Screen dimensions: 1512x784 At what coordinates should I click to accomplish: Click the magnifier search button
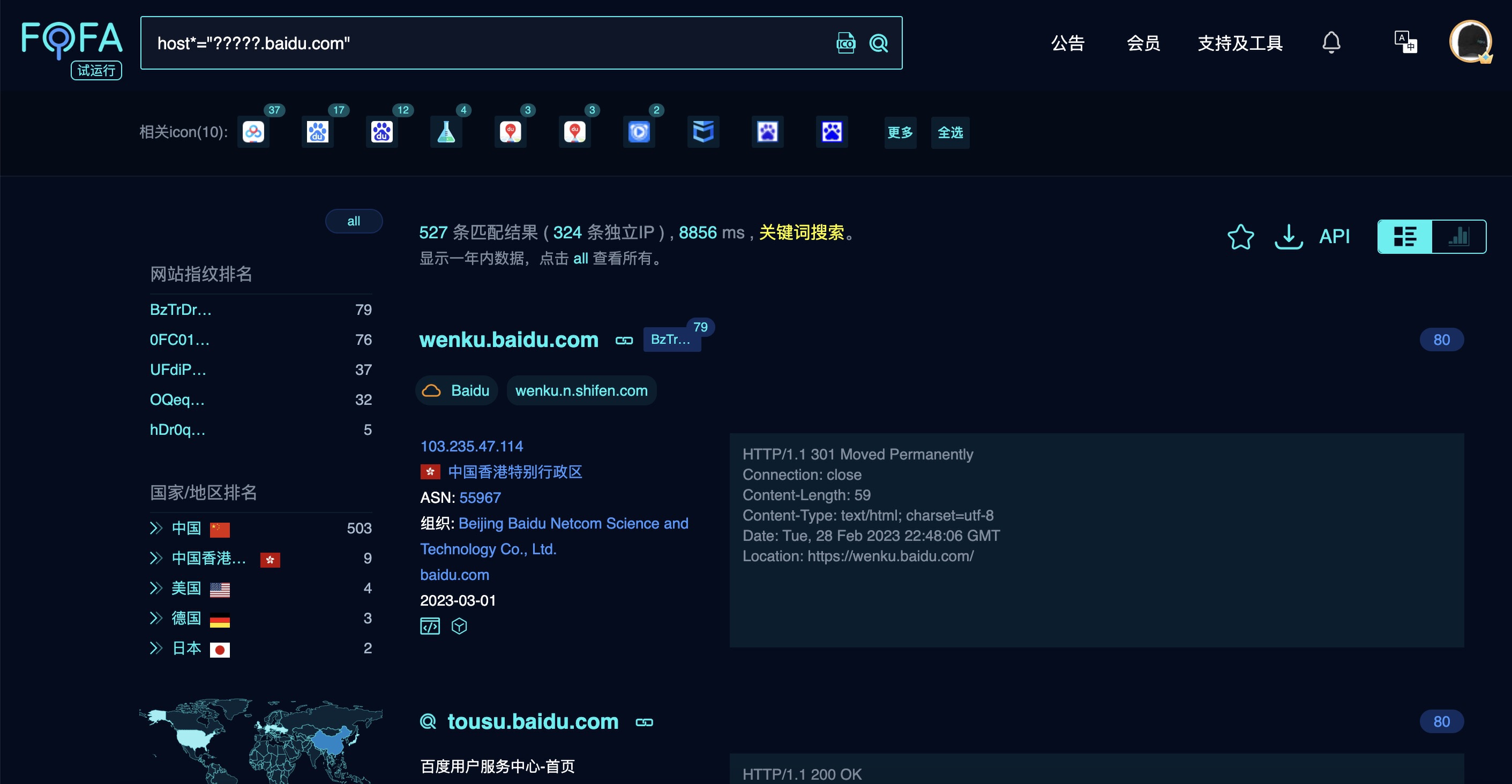879,43
